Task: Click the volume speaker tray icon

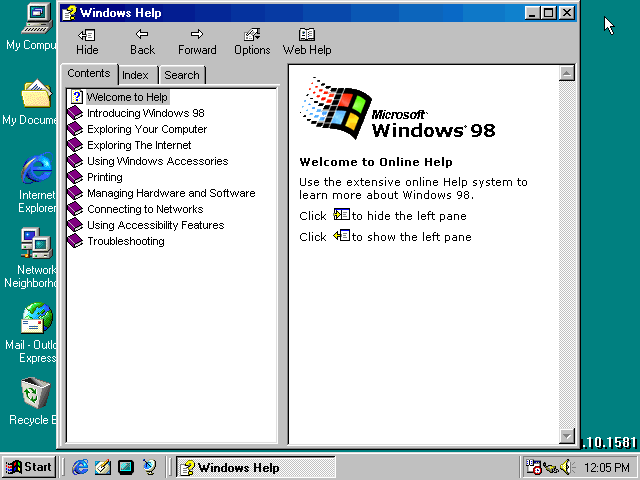Action: (x=567, y=467)
